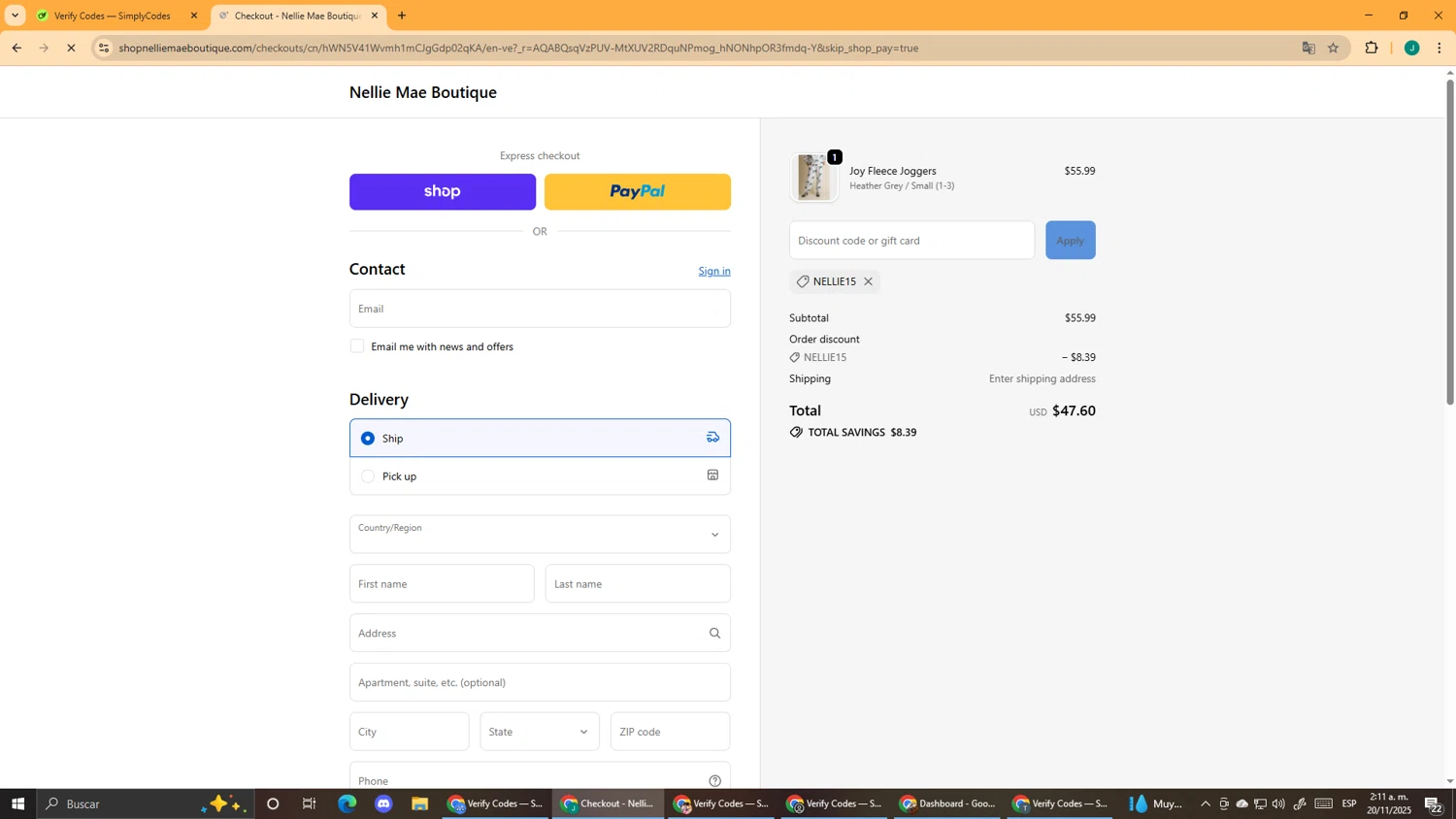Open Task View on the taskbar
1456x819 pixels.
tap(310, 803)
